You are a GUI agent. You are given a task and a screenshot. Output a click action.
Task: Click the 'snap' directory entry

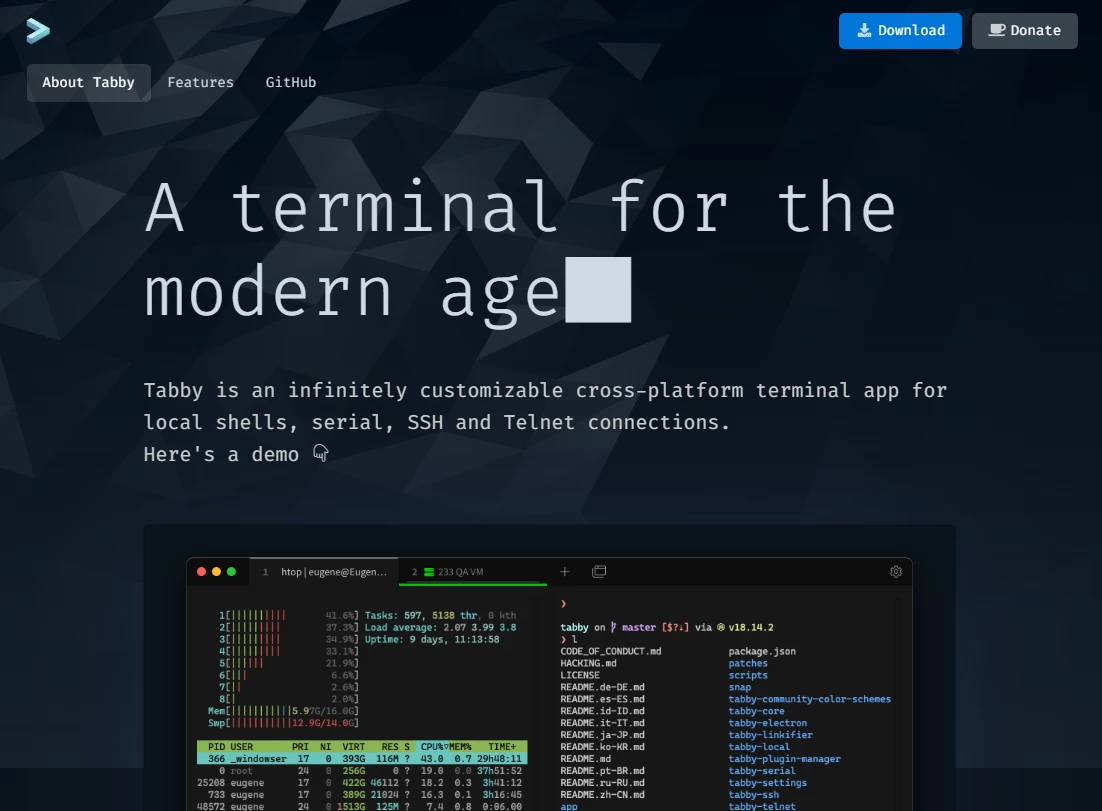[x=739, y=687]
